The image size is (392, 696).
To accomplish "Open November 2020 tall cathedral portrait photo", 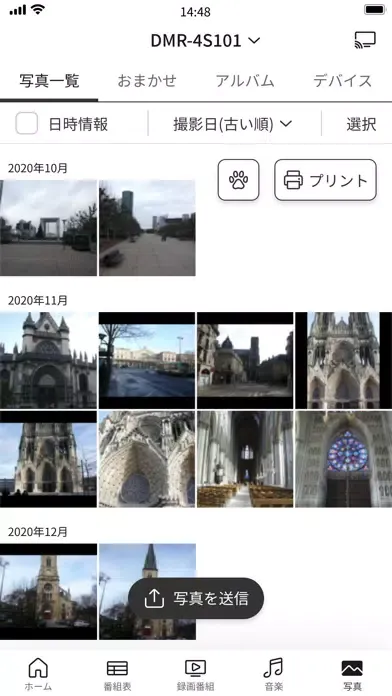I will [344, 360].
